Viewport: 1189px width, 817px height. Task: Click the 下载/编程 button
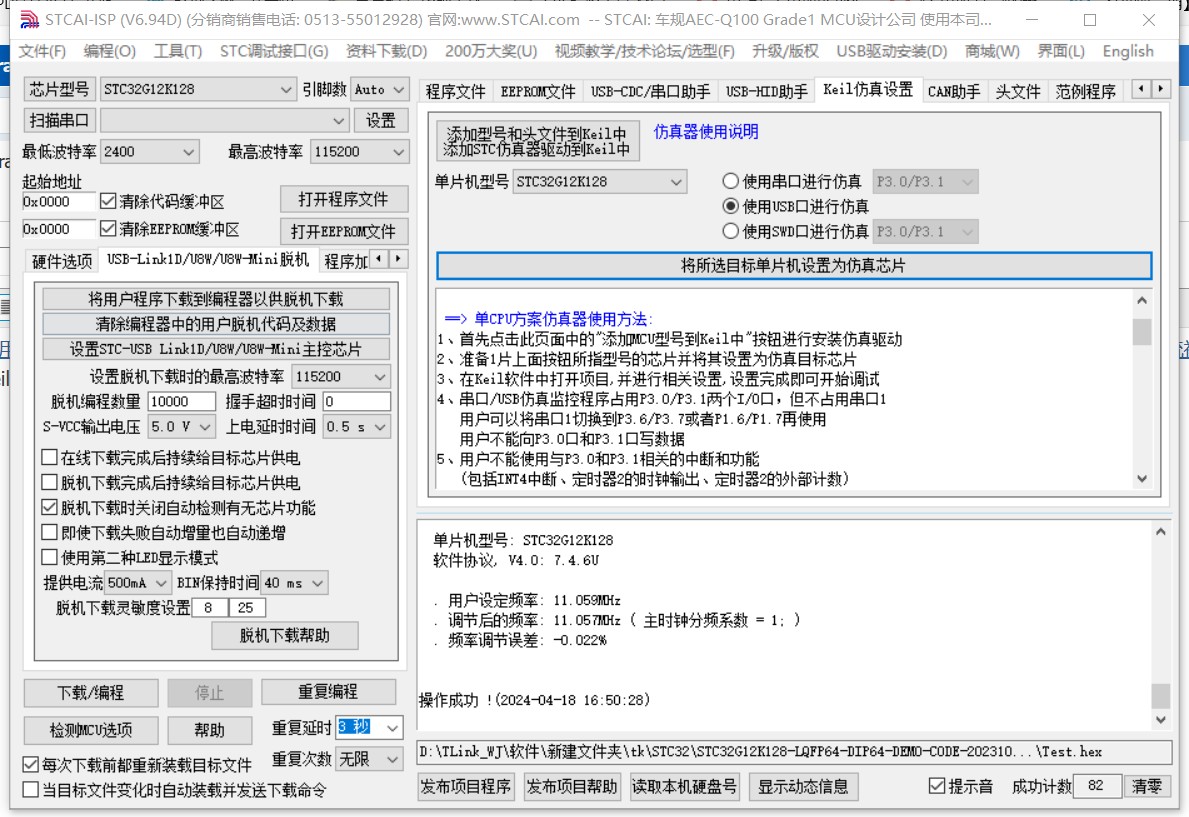point(91,693)
